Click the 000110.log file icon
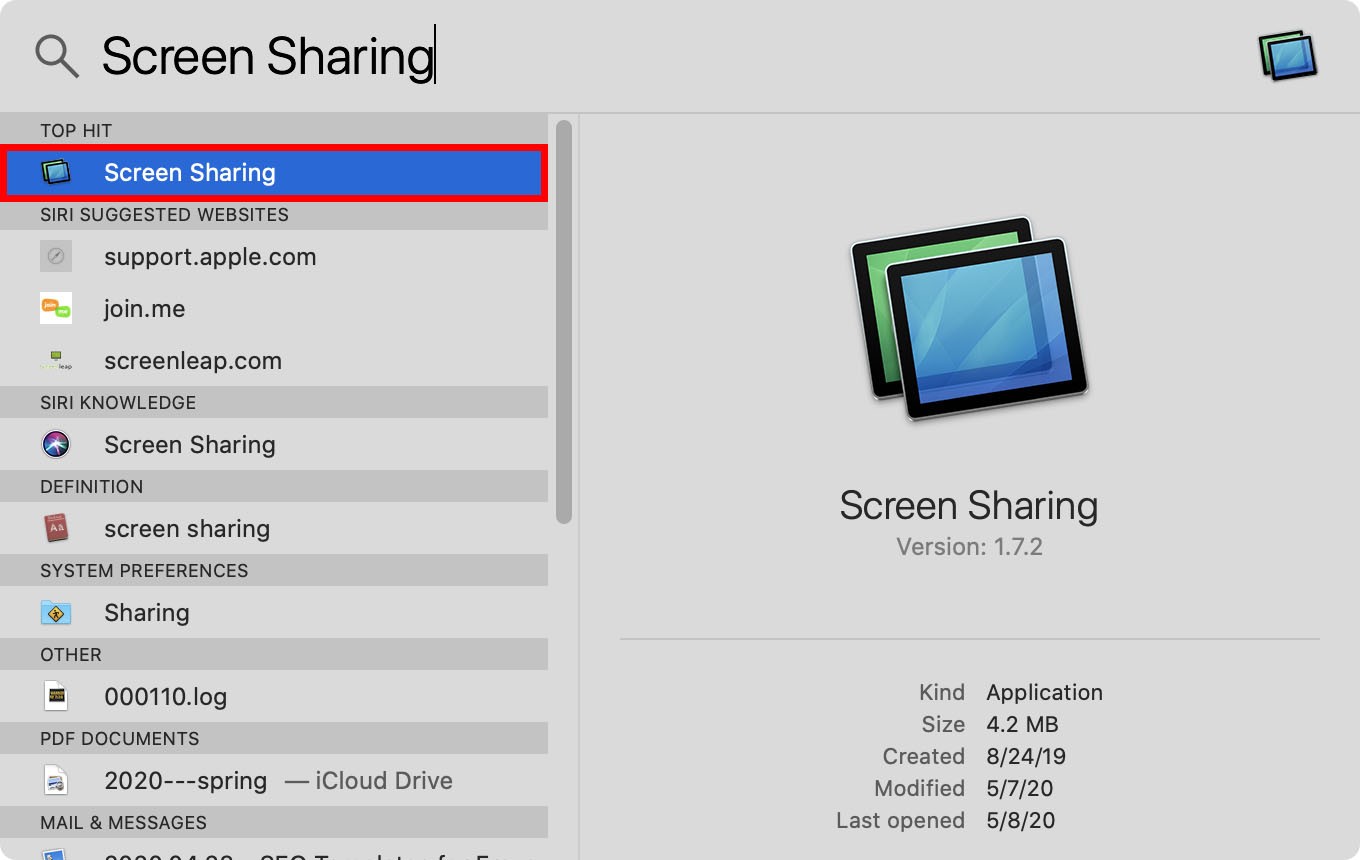The width and height of the screenshot is (1360, 860). click(56, 697)
